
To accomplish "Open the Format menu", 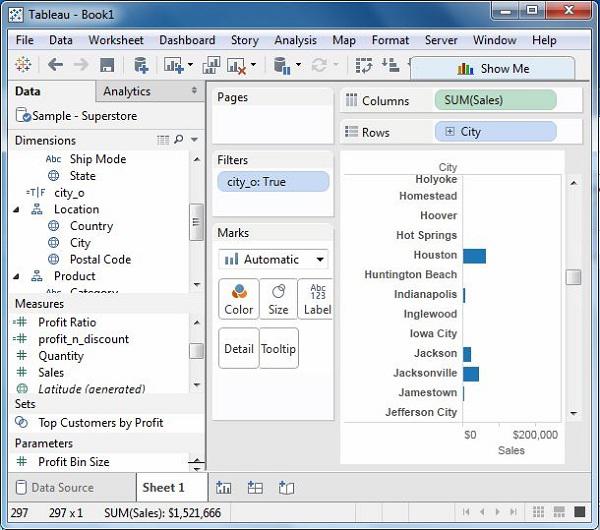I will [x=390, y=40].
